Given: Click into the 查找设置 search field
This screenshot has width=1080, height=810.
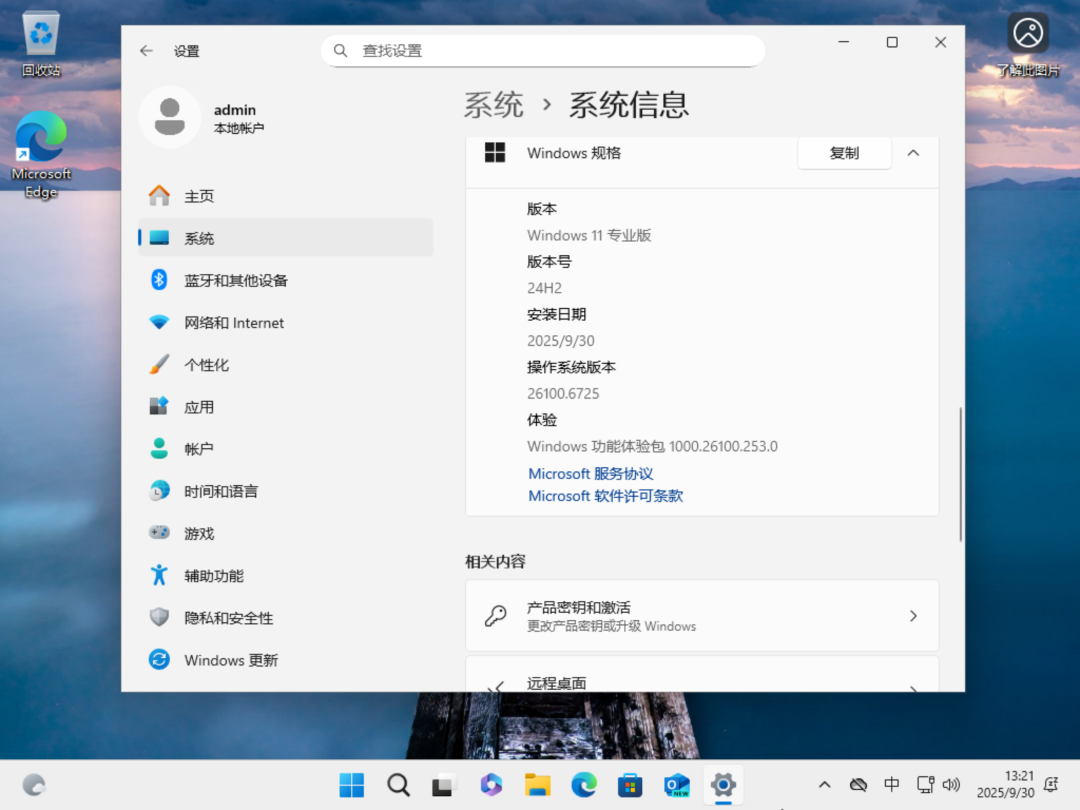Looking at the screenshot, I should 543,51.
